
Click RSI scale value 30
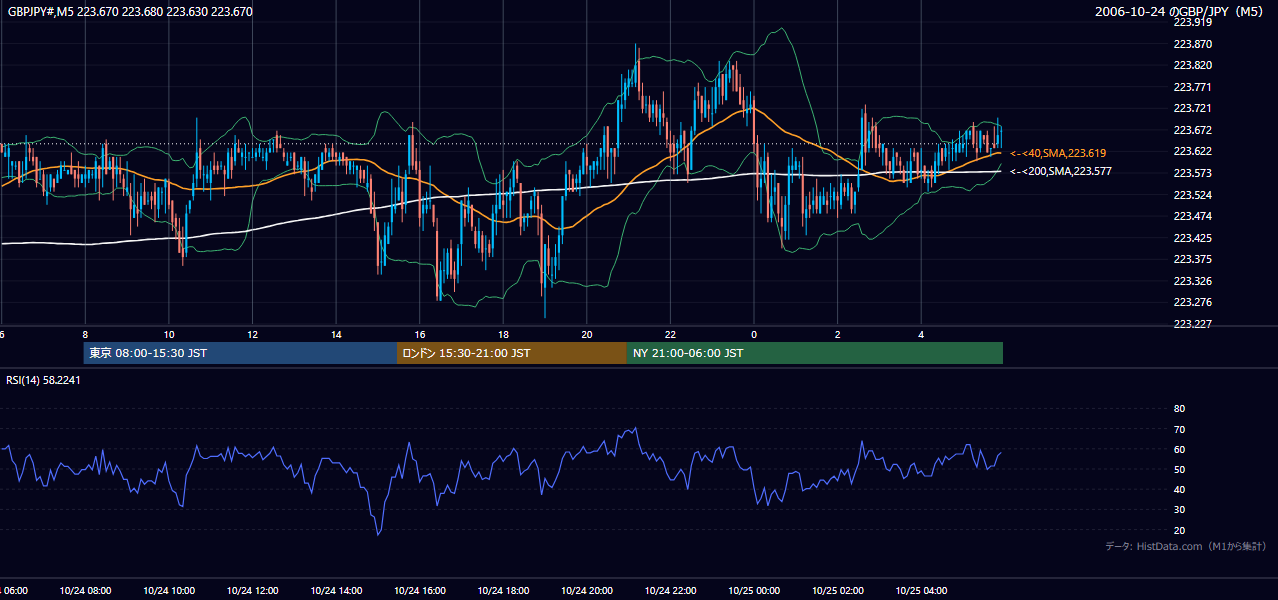[x=1179, y=510]
